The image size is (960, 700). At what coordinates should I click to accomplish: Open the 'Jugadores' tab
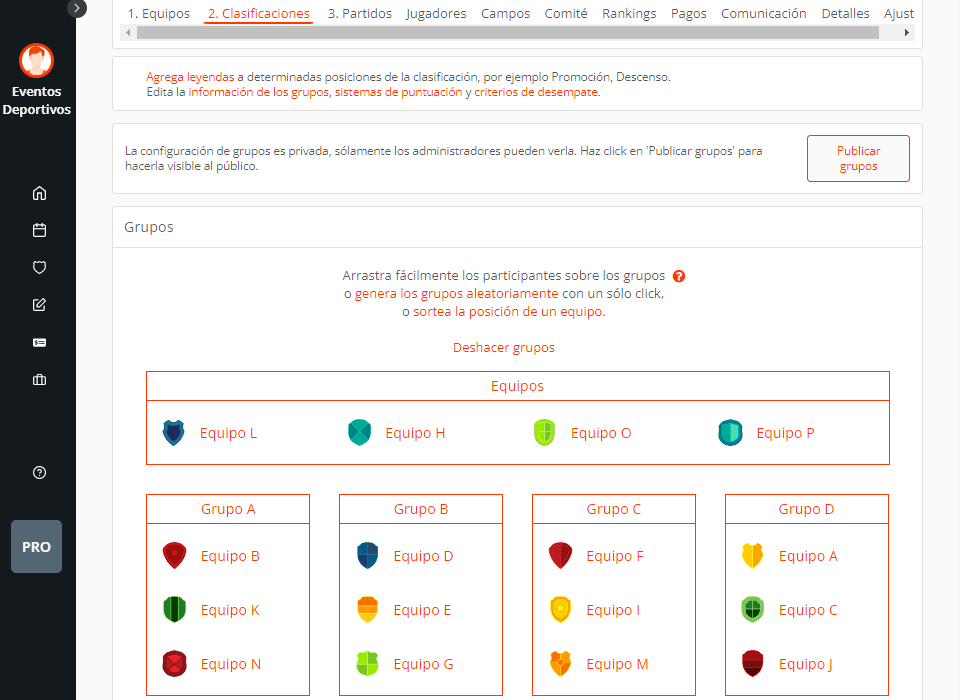(x=436, y=13)
